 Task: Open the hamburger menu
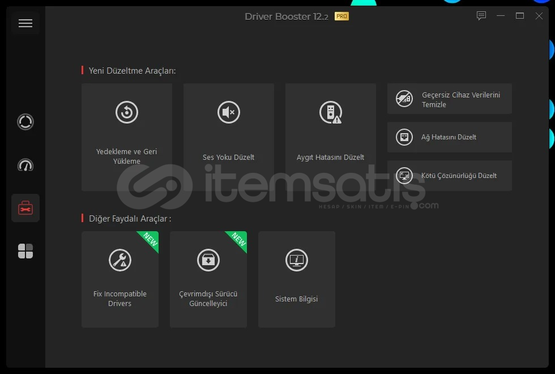pos(25,23)
